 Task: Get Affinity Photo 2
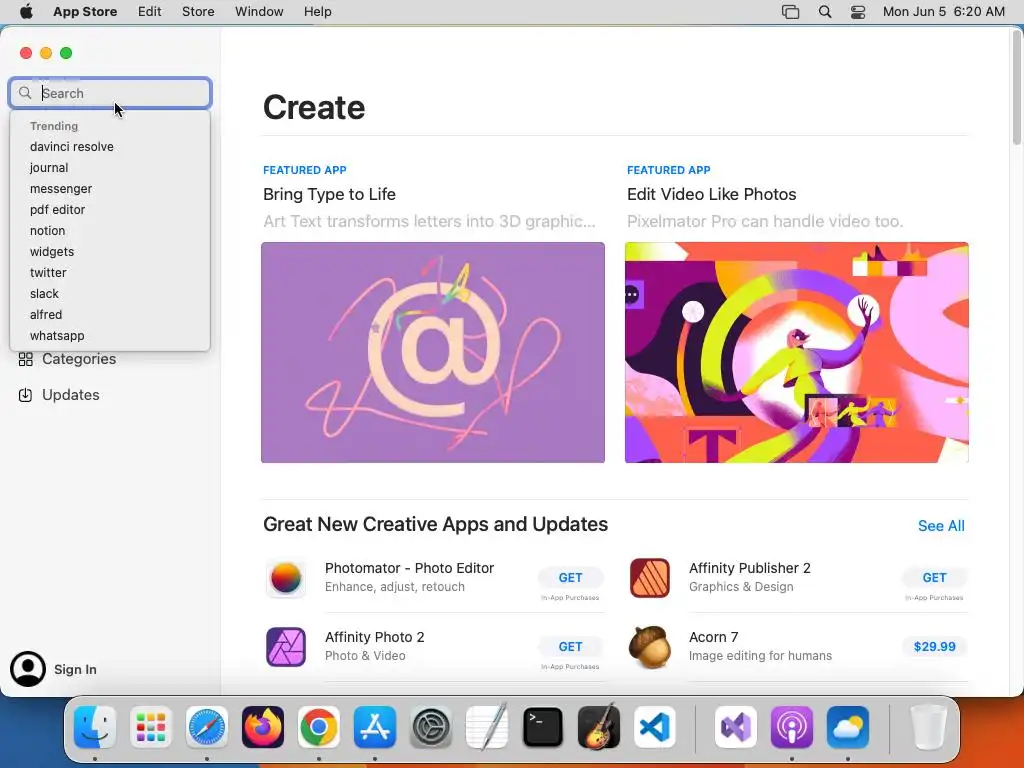[570, 647]
